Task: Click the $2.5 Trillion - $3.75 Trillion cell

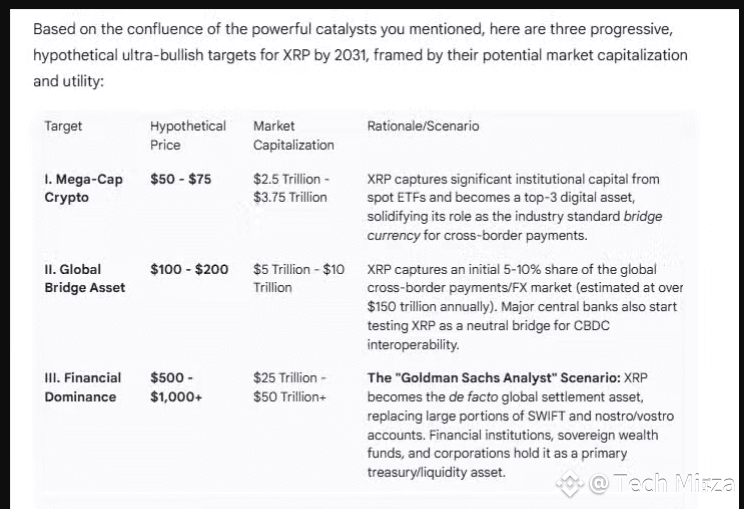Action: [x=291, y=188]
